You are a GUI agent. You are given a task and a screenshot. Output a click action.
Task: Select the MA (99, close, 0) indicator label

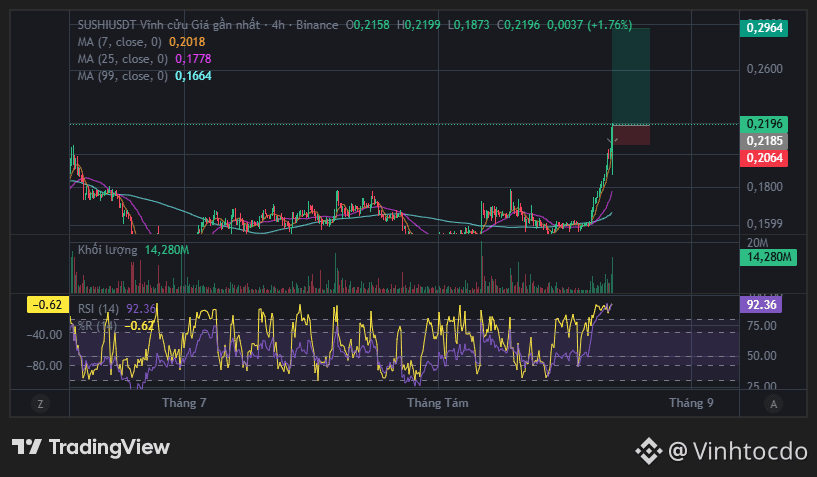coord(122,76)
